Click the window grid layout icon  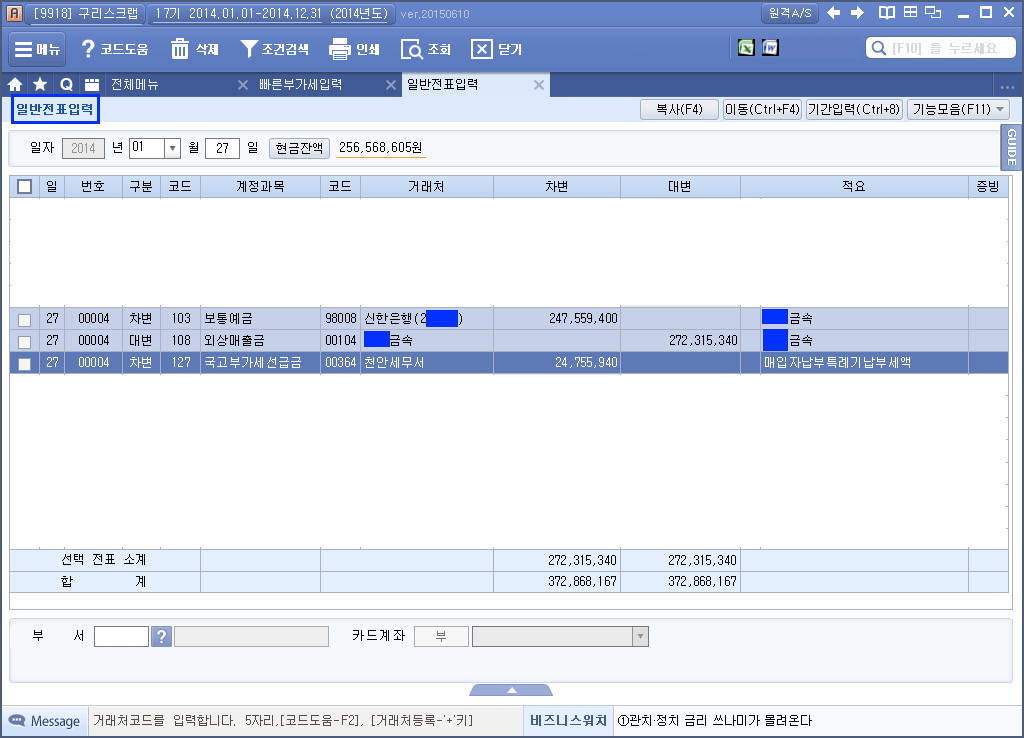coord(910,12)
